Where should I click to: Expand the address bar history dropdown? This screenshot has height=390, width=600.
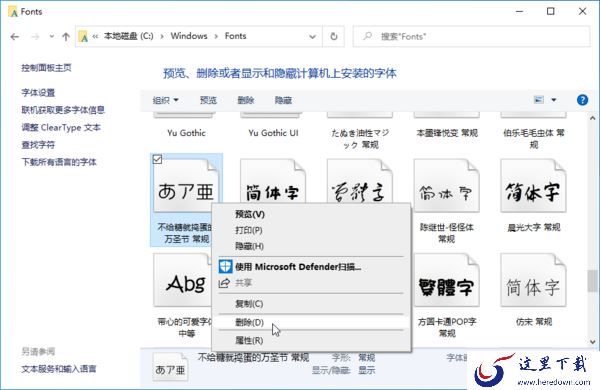[312, 37]
